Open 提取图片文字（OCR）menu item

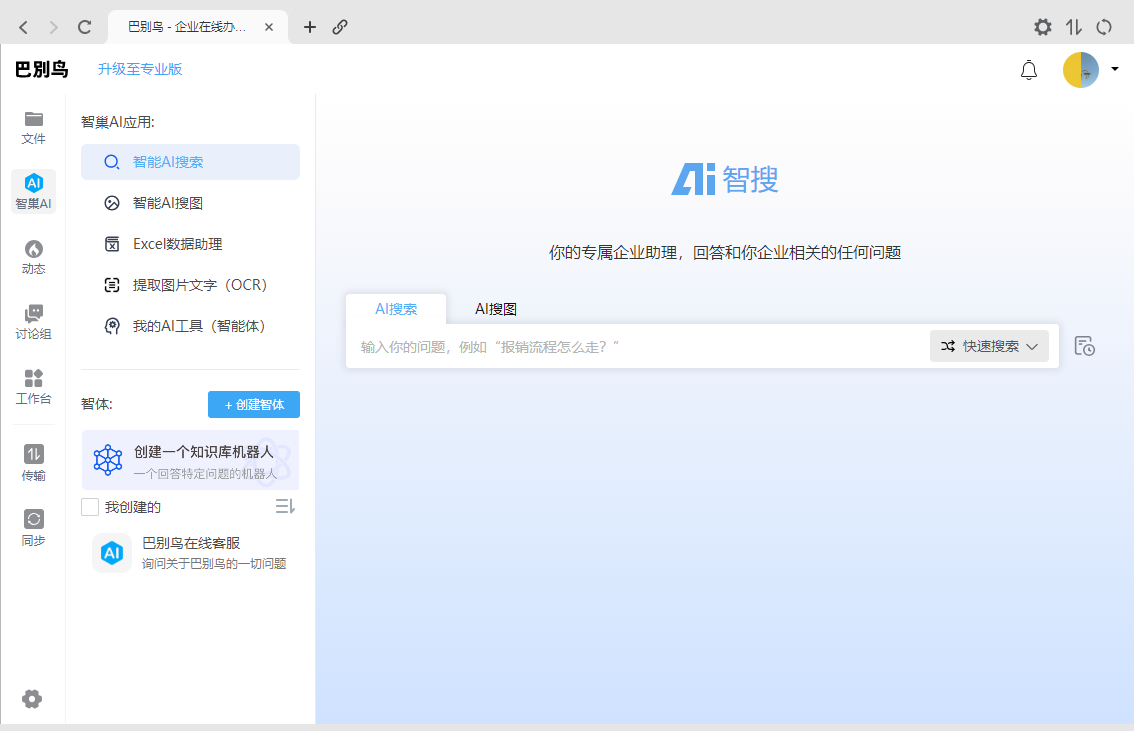(x=190, y=285)
